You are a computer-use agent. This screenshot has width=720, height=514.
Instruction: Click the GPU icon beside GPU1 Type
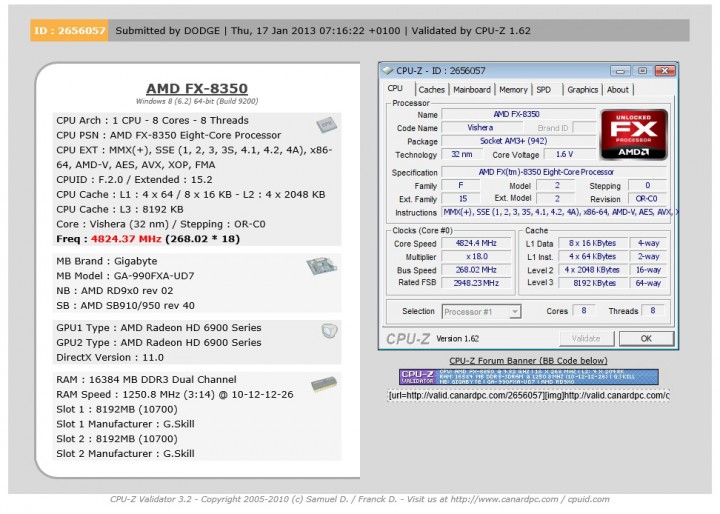click(329, 330)
